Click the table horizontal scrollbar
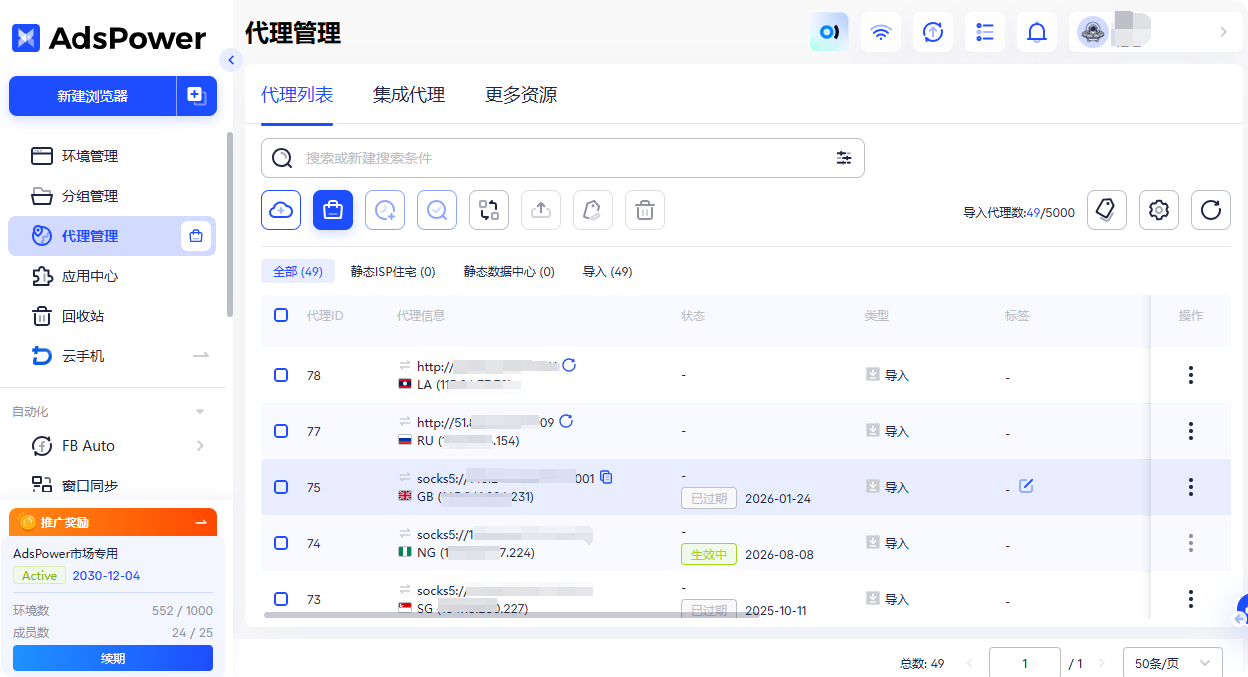 [x=510, y=613]
